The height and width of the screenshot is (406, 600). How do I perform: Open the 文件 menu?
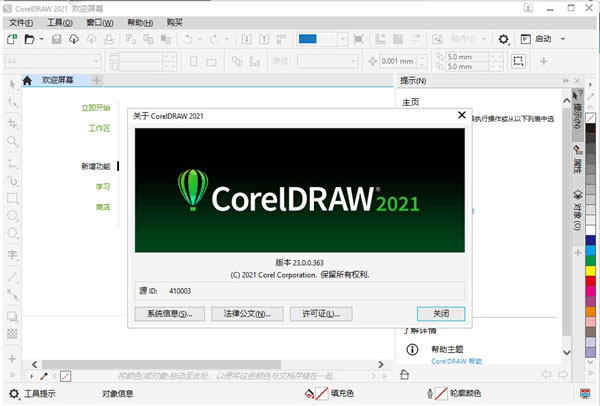click(x=21, y=23)
